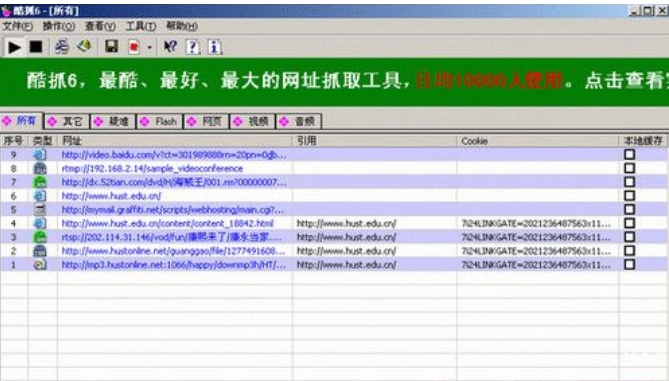Image resolution: width=669 pixels, height=381 pixels.
Task: Click the green banner advertisement
Action: (x=334, y=81)
